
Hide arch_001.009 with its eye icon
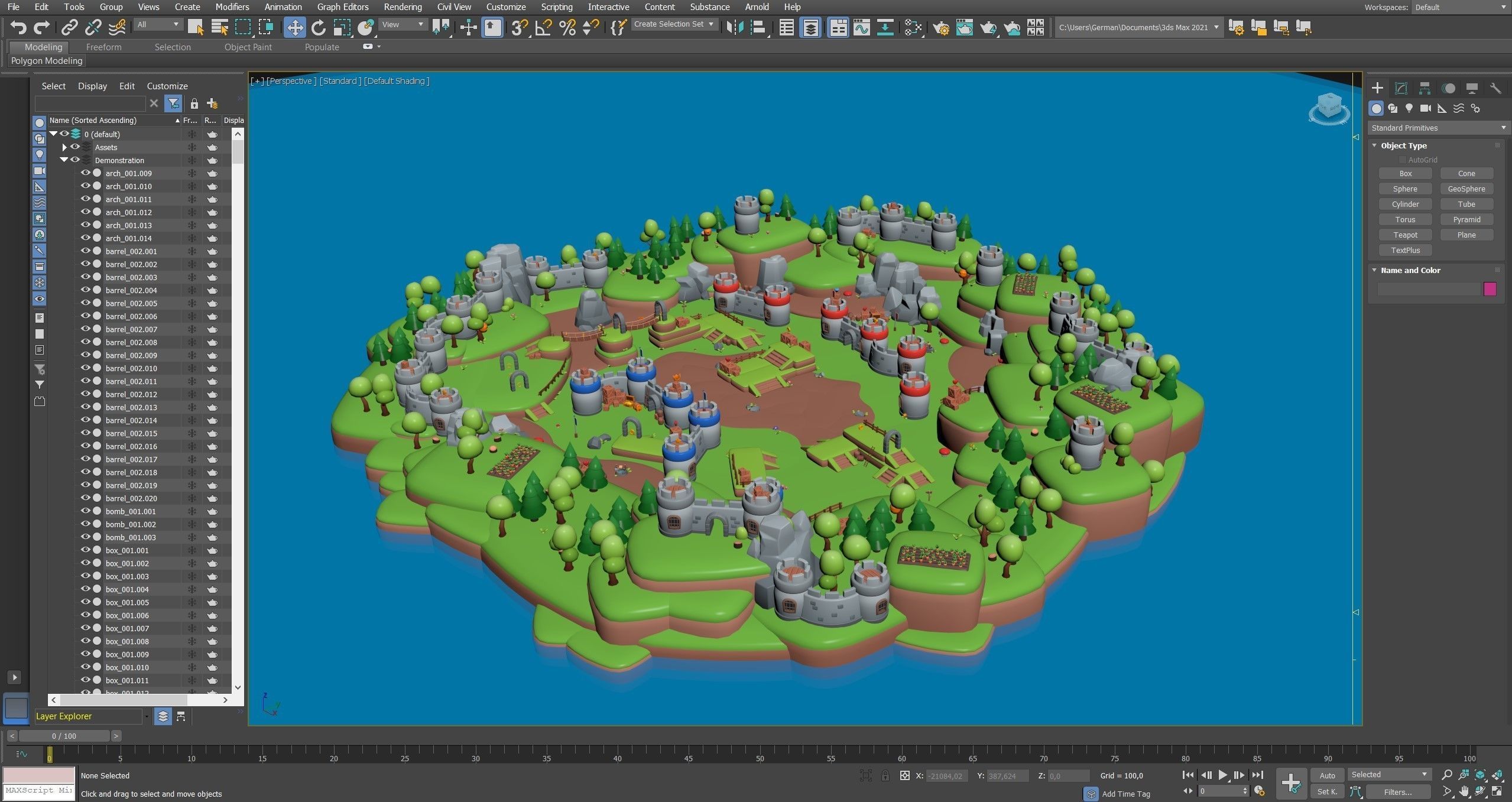pos(86,173)
